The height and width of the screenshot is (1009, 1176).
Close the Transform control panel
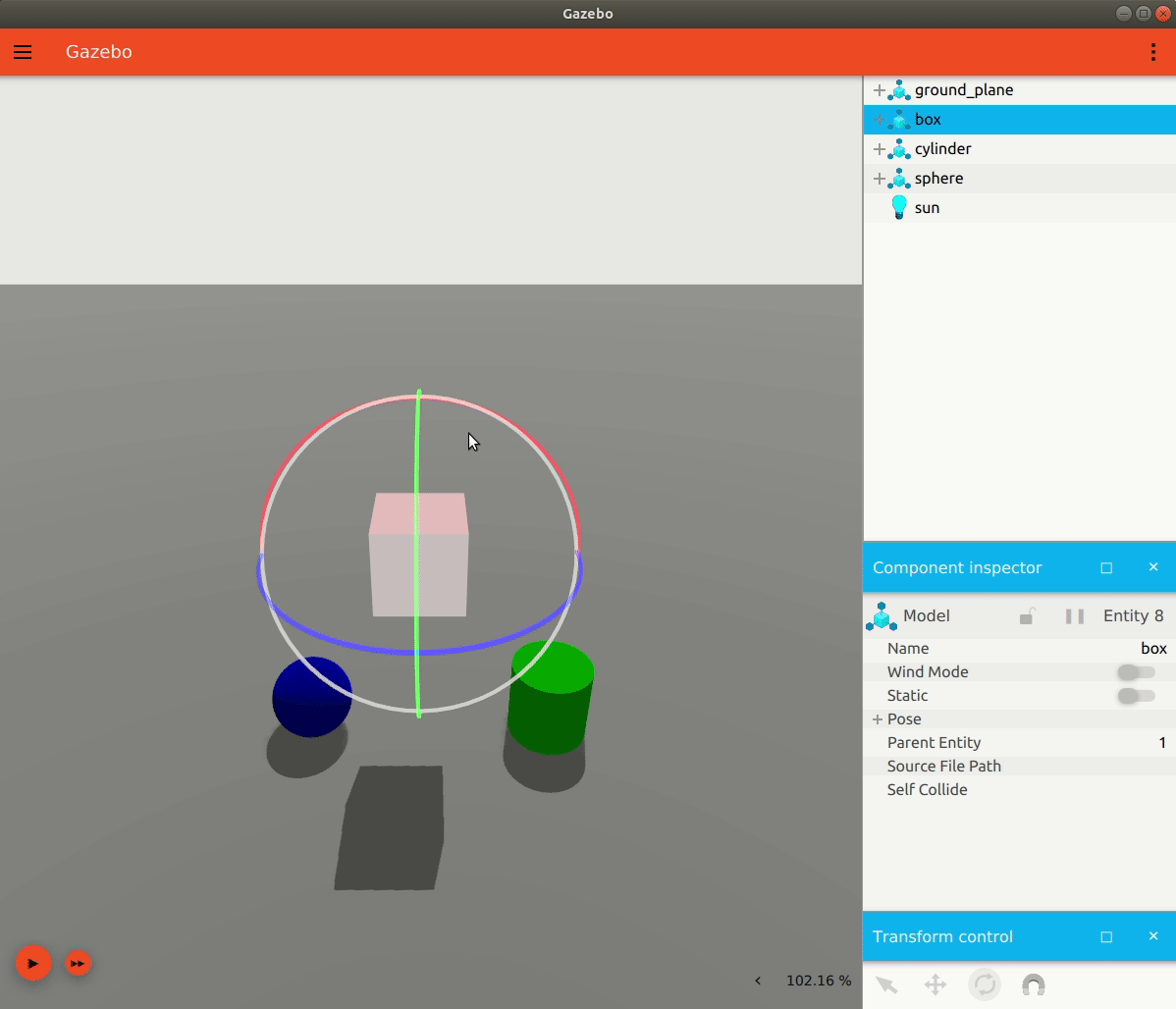coord(1153,936)
